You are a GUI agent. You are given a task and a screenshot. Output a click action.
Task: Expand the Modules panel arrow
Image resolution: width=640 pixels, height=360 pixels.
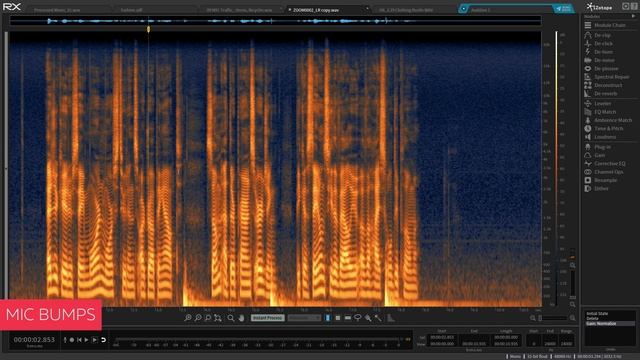click(x=633, y=16)
